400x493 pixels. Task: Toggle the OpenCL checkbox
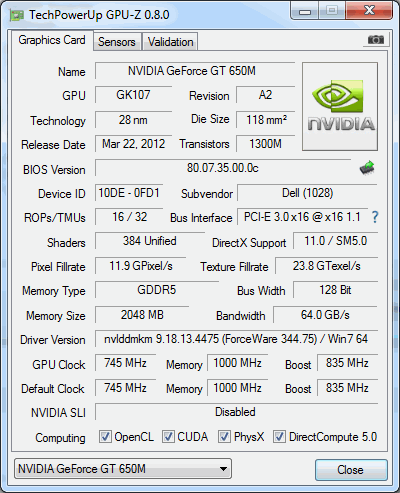click(105, 436)
